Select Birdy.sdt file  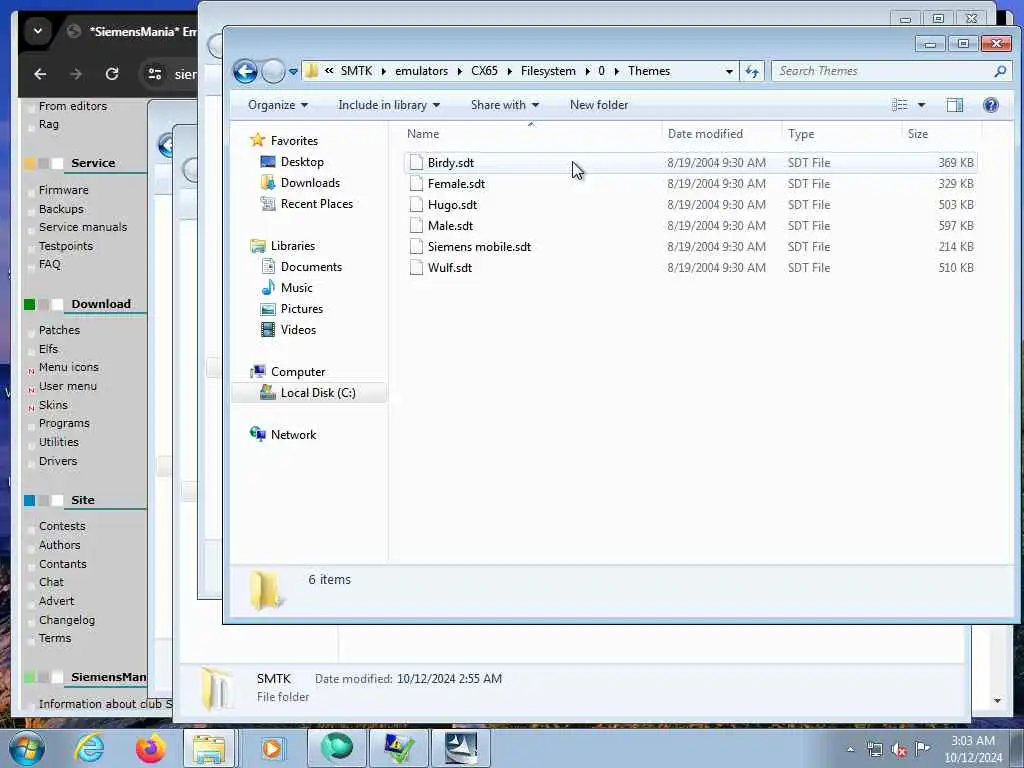click(690, 163)
